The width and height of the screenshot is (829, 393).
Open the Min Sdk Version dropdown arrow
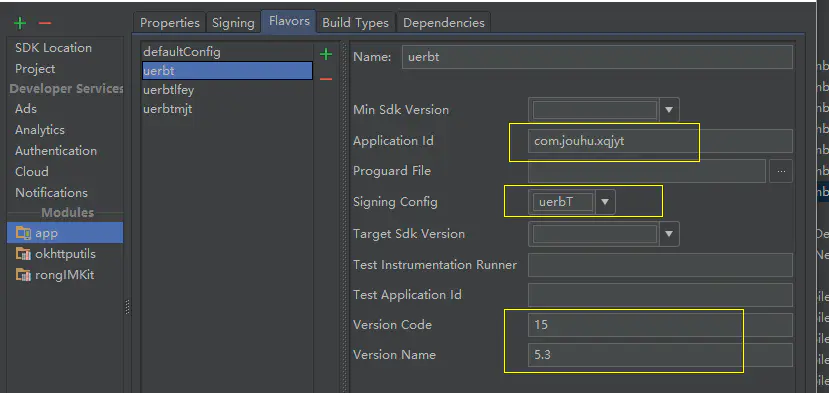tap(669, 110)
